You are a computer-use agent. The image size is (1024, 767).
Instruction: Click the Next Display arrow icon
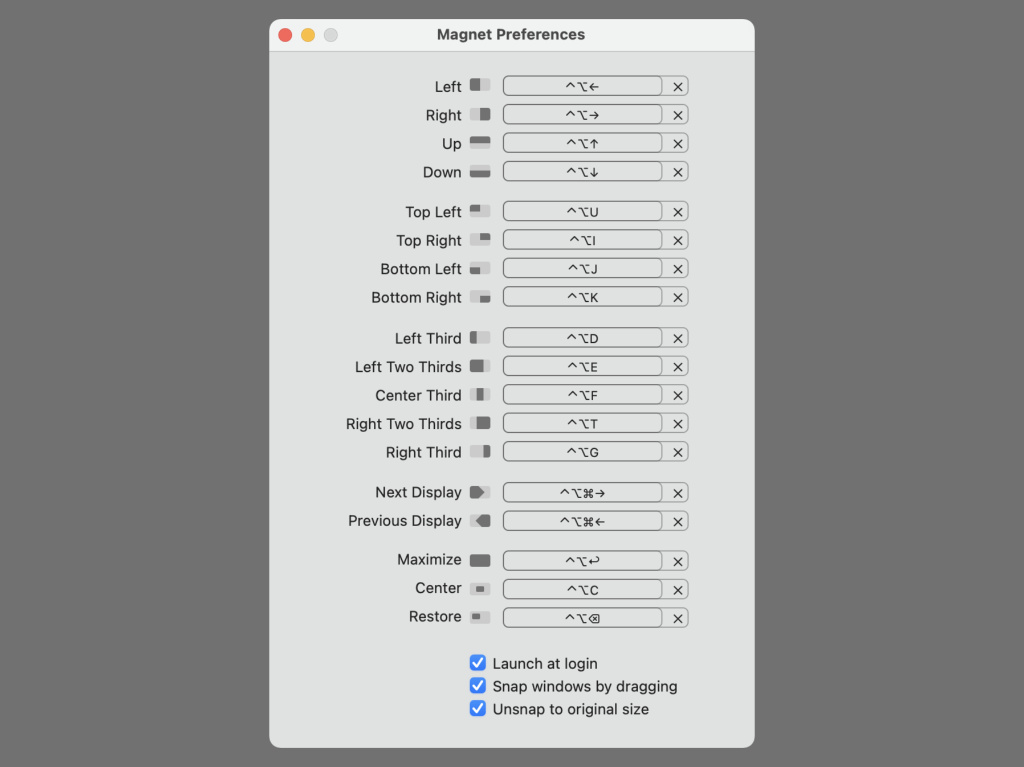click(480, 492)
